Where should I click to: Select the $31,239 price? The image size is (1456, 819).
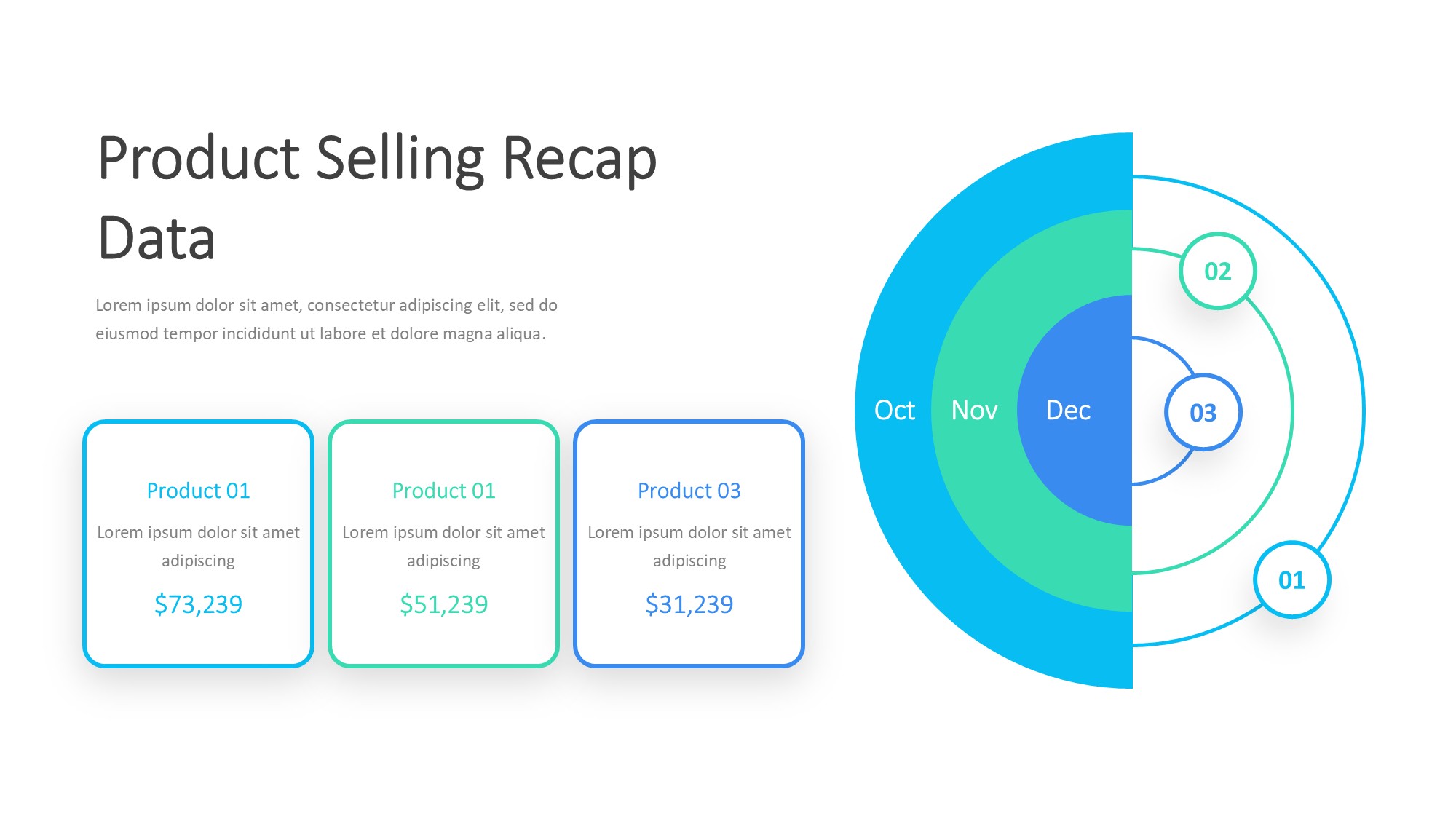pyautogui.click(x=689, y=604)
